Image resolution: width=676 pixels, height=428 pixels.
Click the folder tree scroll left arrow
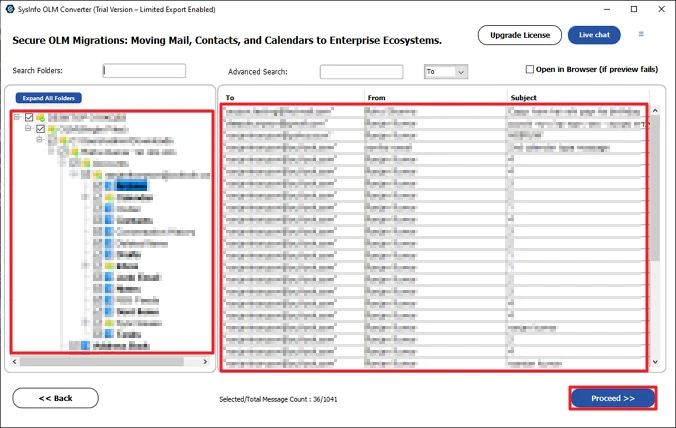pos(15,362)
